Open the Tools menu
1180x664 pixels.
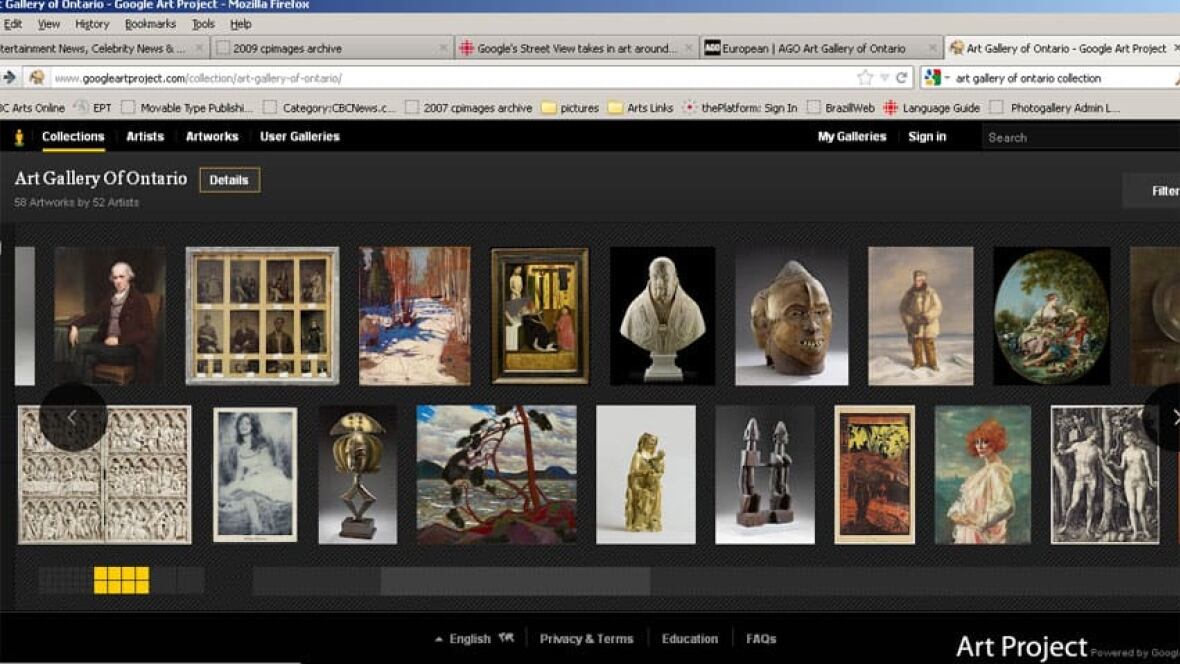point(203,24)
